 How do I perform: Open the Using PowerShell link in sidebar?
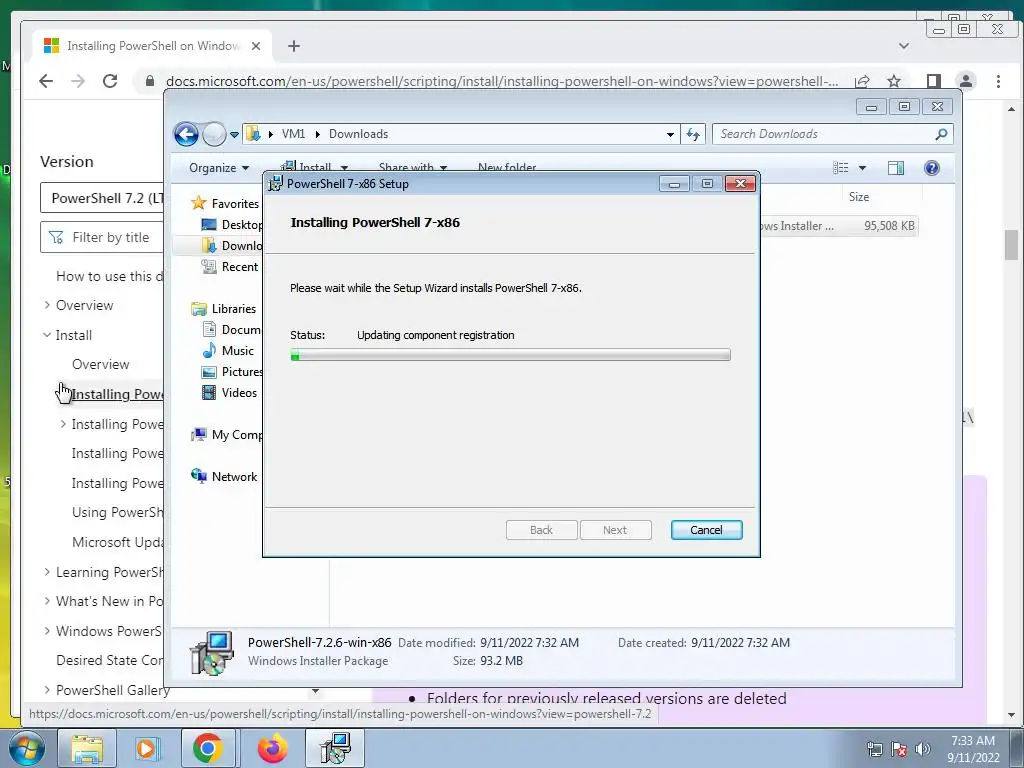point(118,512)
